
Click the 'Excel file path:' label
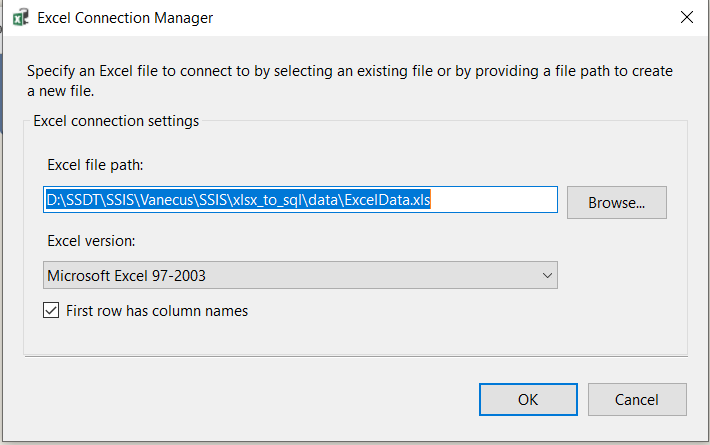(96, 164)
